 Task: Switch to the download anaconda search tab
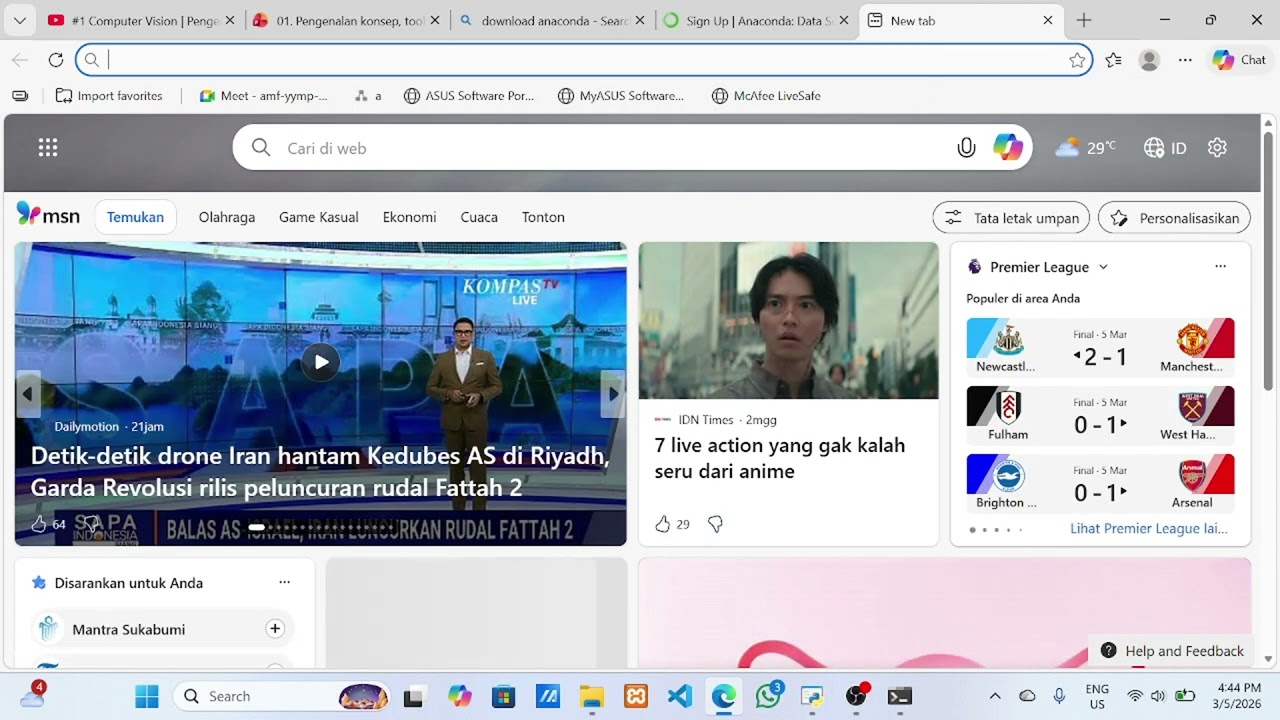[x=552, y=20]
